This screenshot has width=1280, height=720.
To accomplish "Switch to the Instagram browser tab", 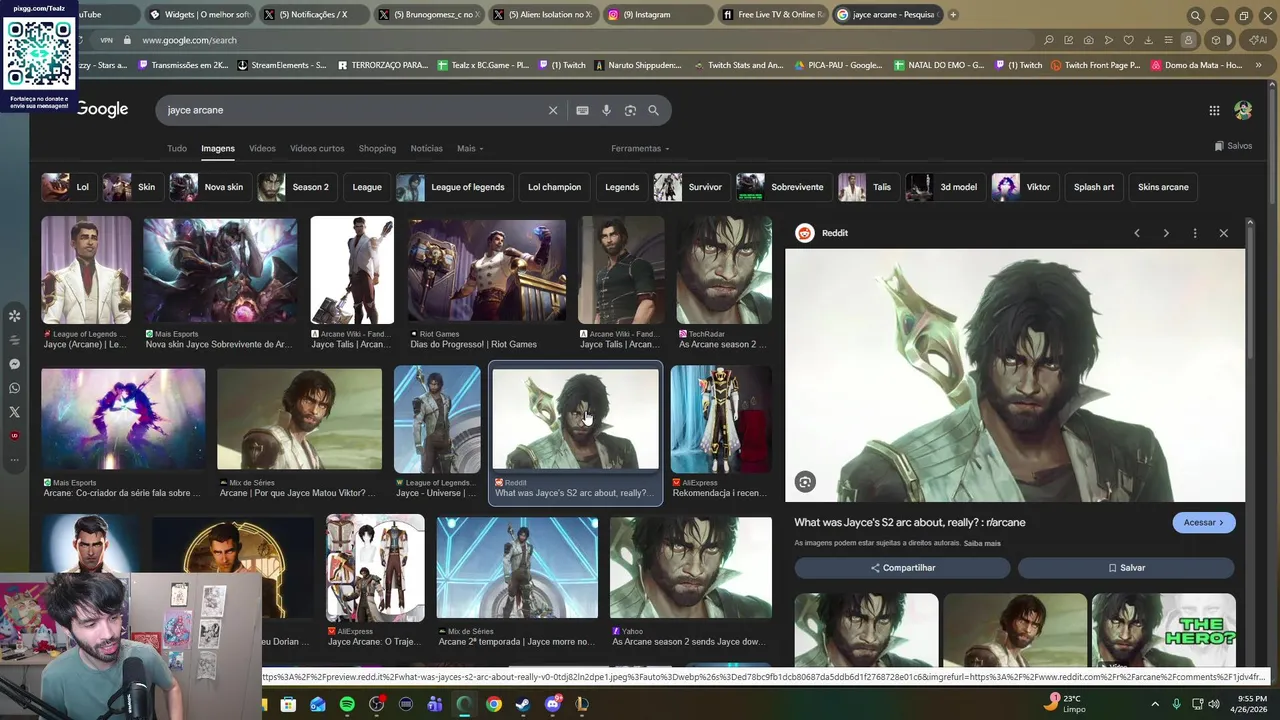I will [x=657, y=15].
